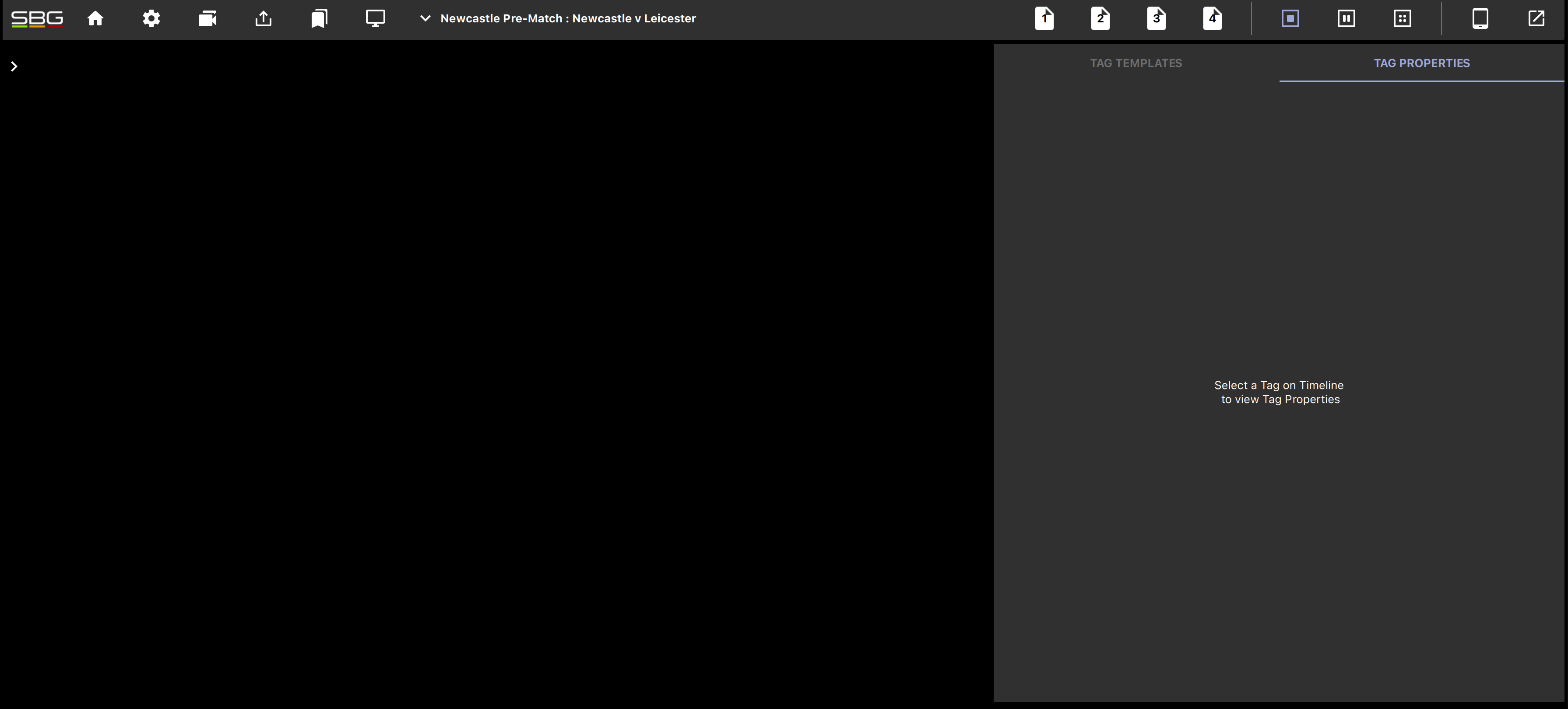Open content in external window
1568x709 pixels.
coord(1536,18)
